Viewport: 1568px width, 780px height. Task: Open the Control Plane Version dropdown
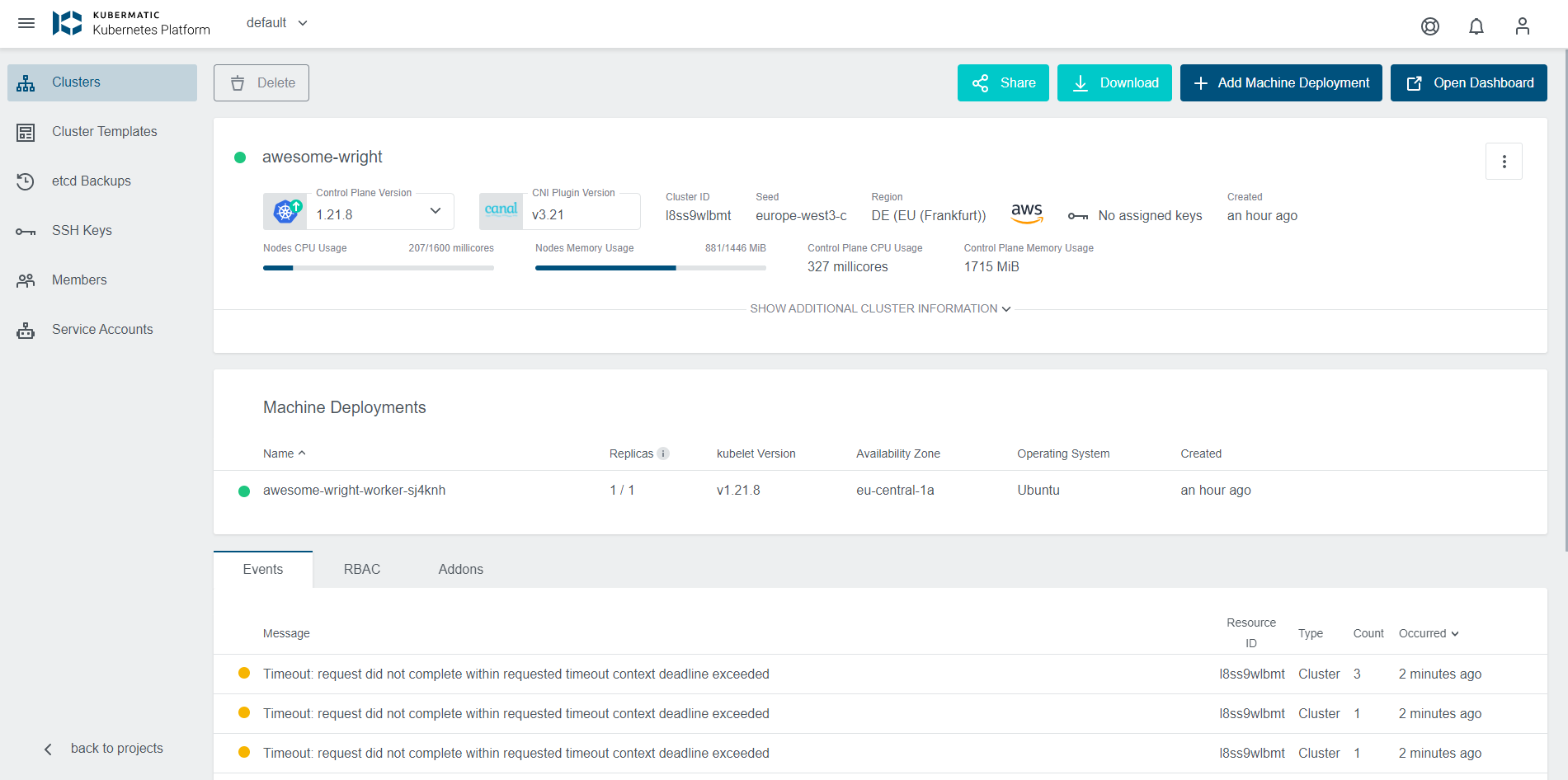[x=435, y=211]
